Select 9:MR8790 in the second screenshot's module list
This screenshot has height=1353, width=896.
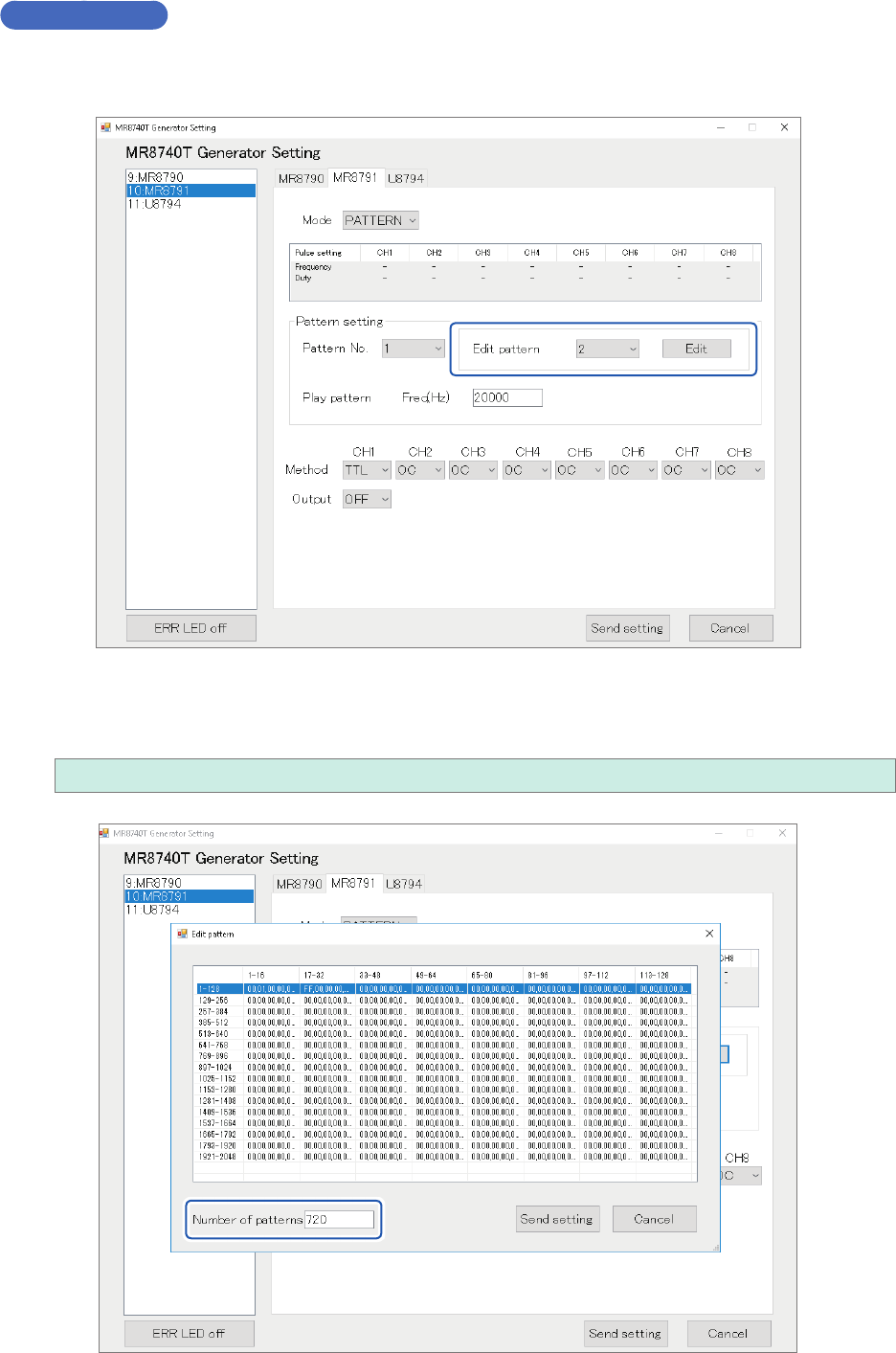click(190, 883)
